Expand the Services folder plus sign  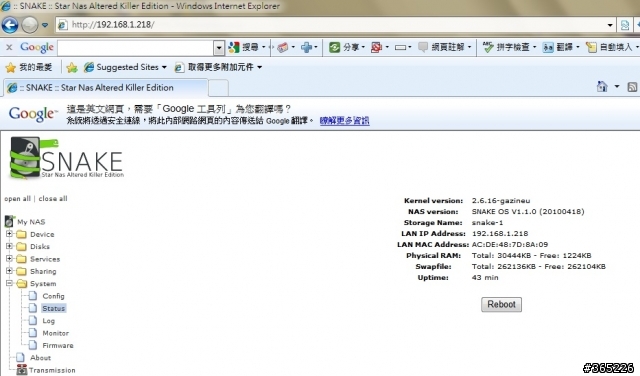[x=9, y=258]
